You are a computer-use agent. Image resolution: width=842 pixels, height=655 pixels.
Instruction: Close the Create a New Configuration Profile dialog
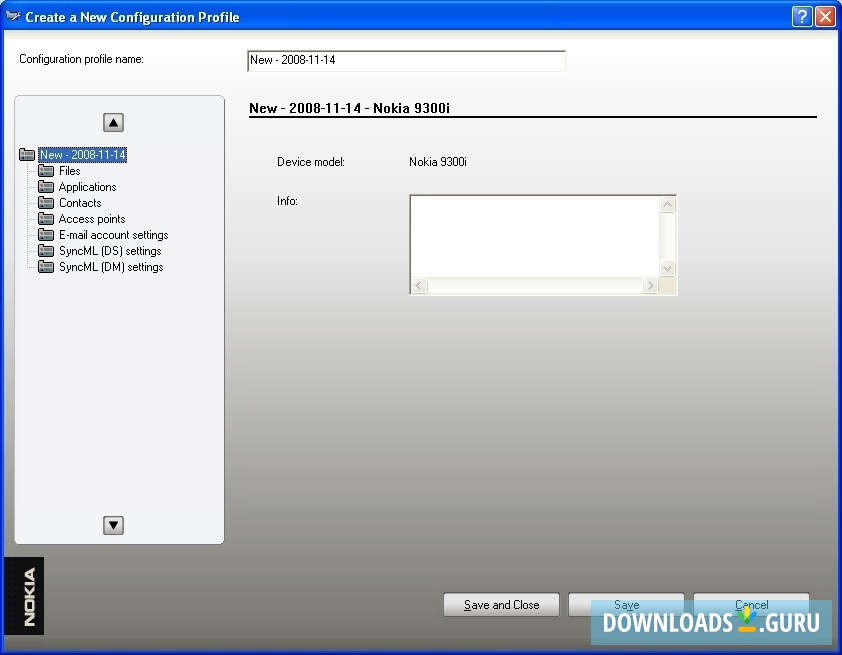coord(825,17)
